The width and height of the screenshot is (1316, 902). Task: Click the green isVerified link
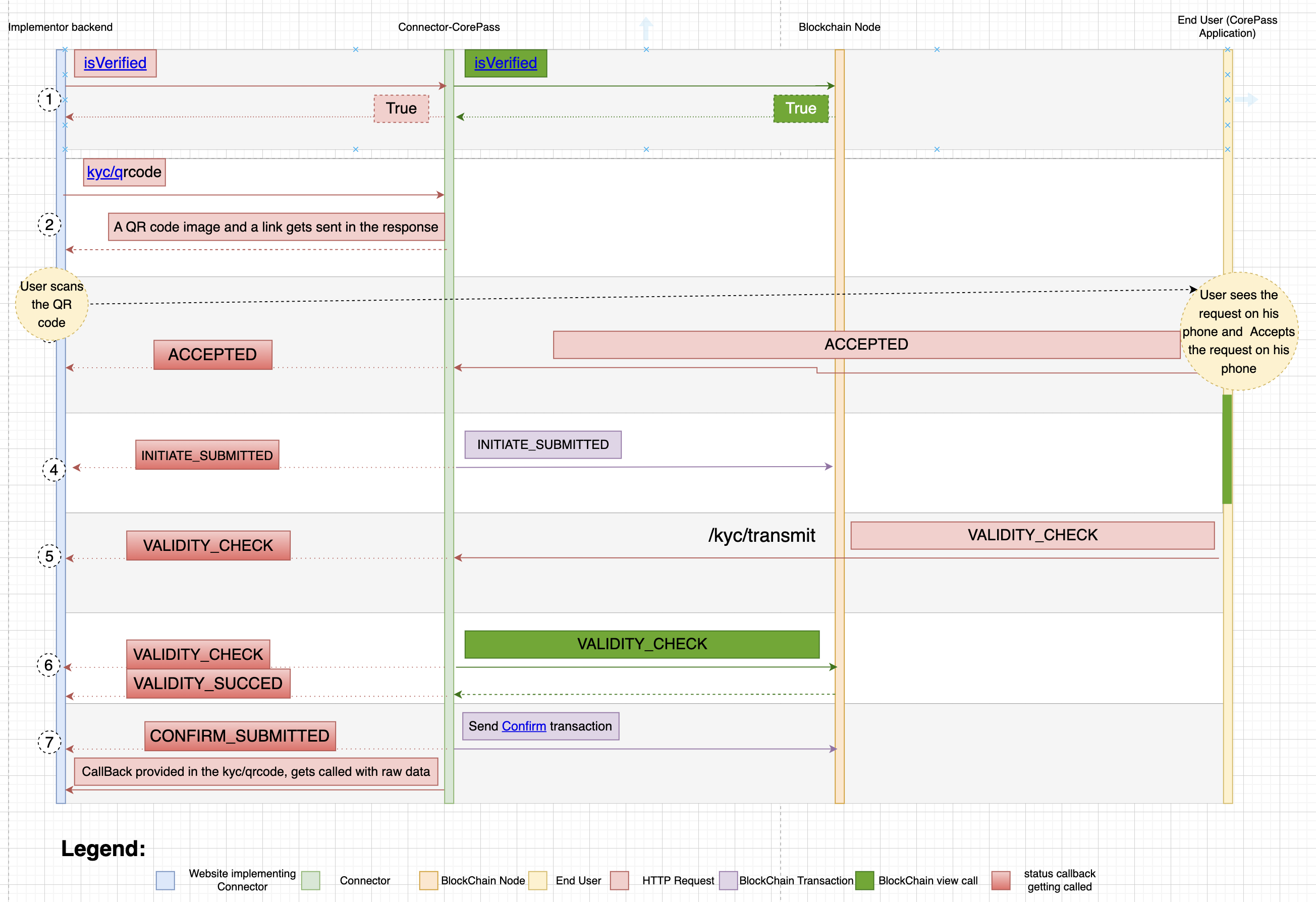[x=505, y=63]
